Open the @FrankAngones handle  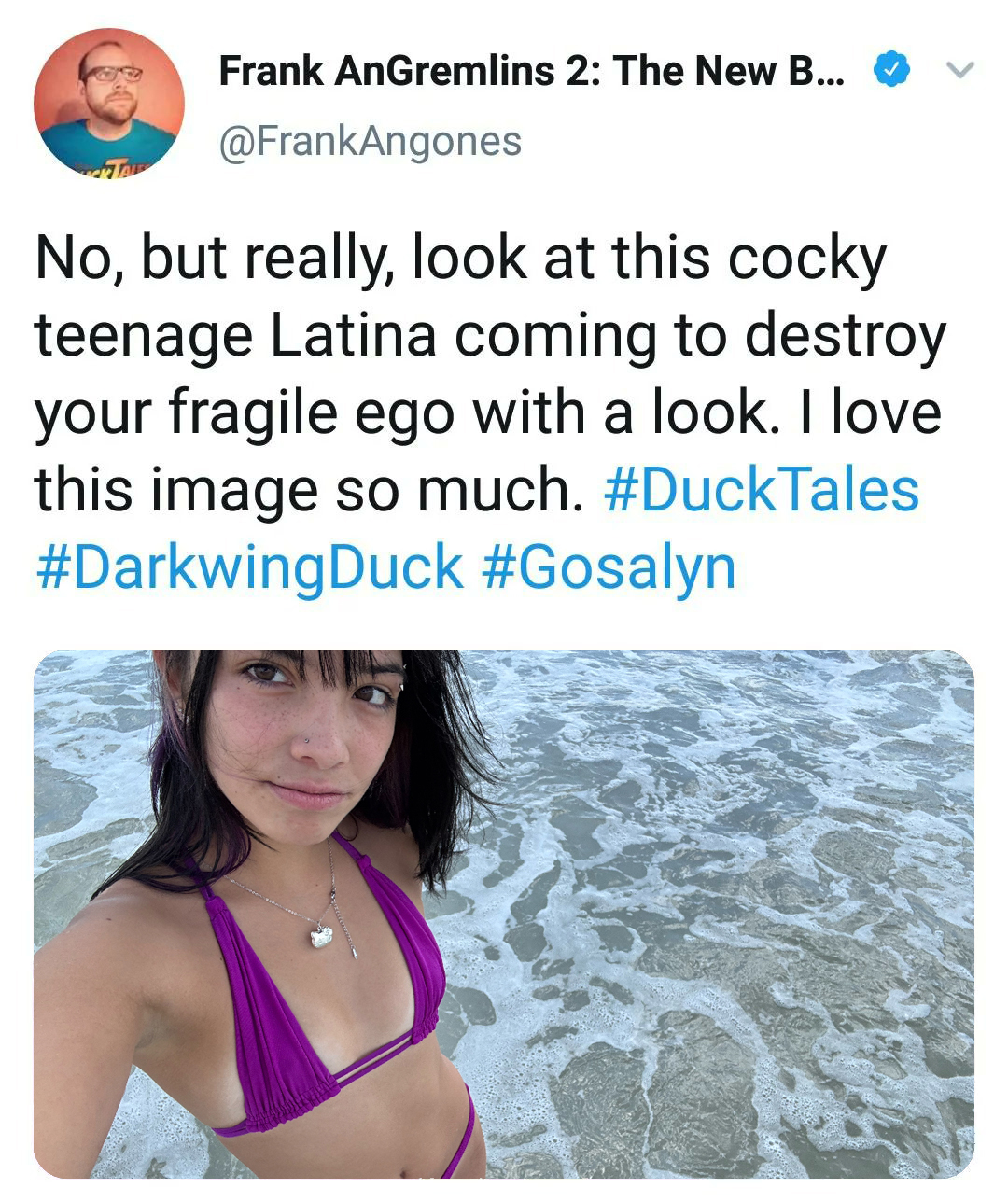pyautogui.click(x=370, y=142)
